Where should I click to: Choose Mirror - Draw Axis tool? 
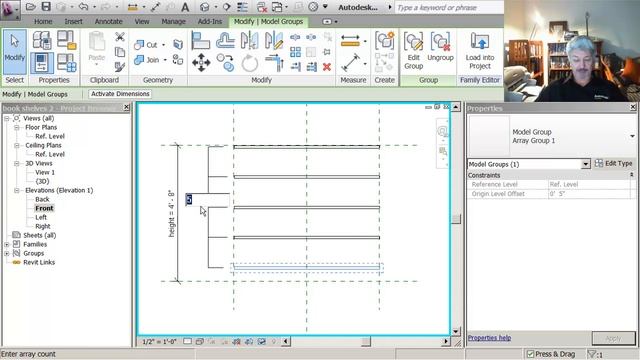click(x=274, y=41)
